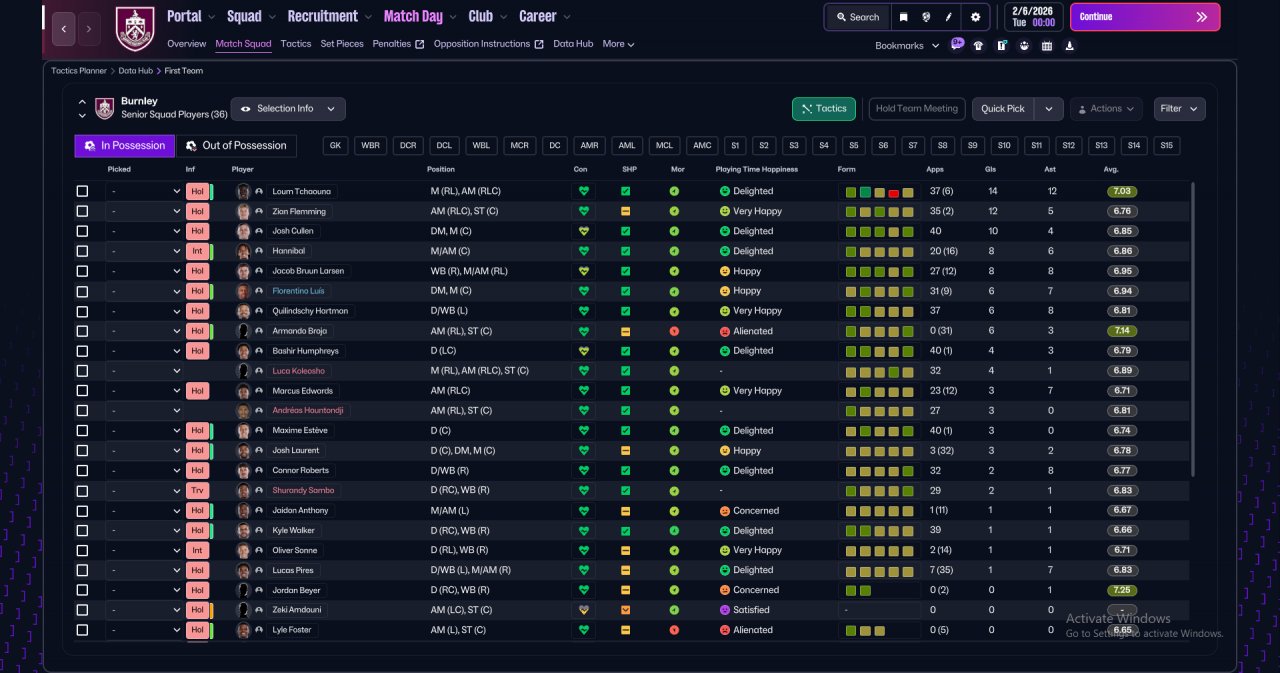Select the GK position slot
The image size is (1280, 673).
(336, 146)
